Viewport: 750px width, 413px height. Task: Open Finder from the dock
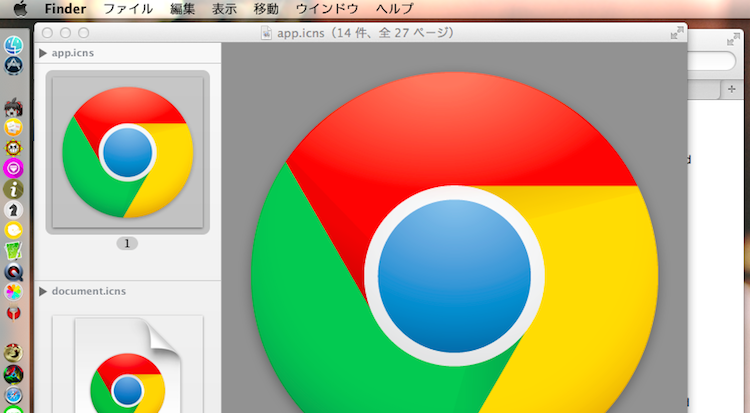(x=13, y=45)
